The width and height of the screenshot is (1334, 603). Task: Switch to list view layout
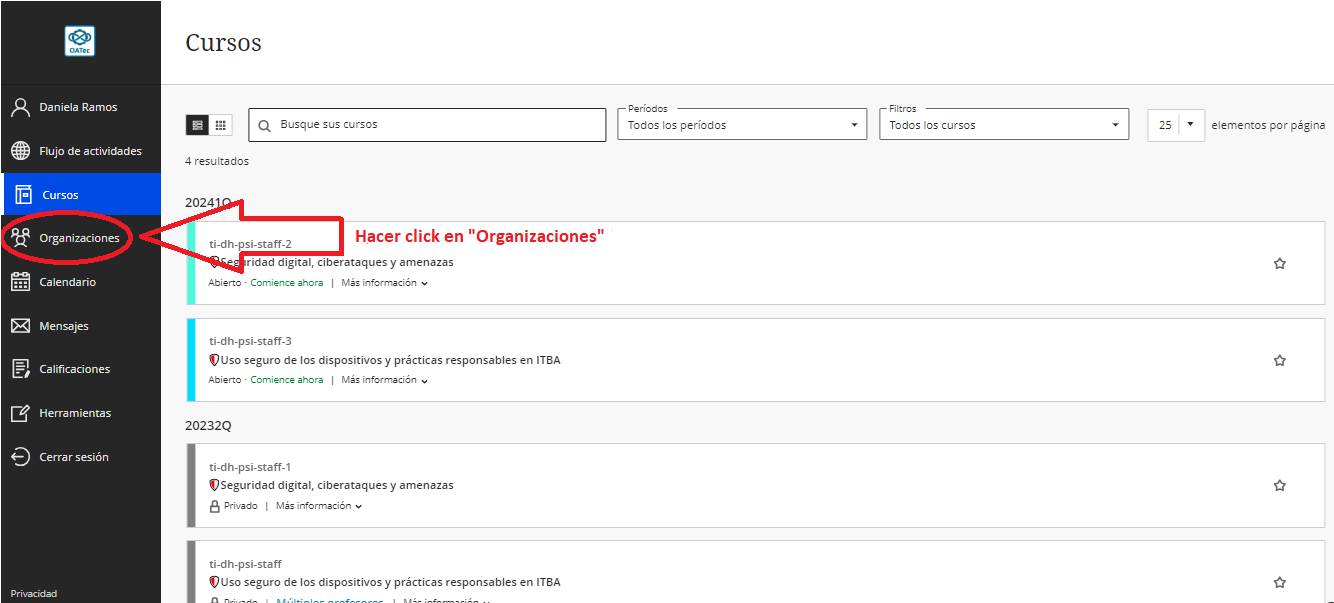pyautogui.click(x=197, y=125)
